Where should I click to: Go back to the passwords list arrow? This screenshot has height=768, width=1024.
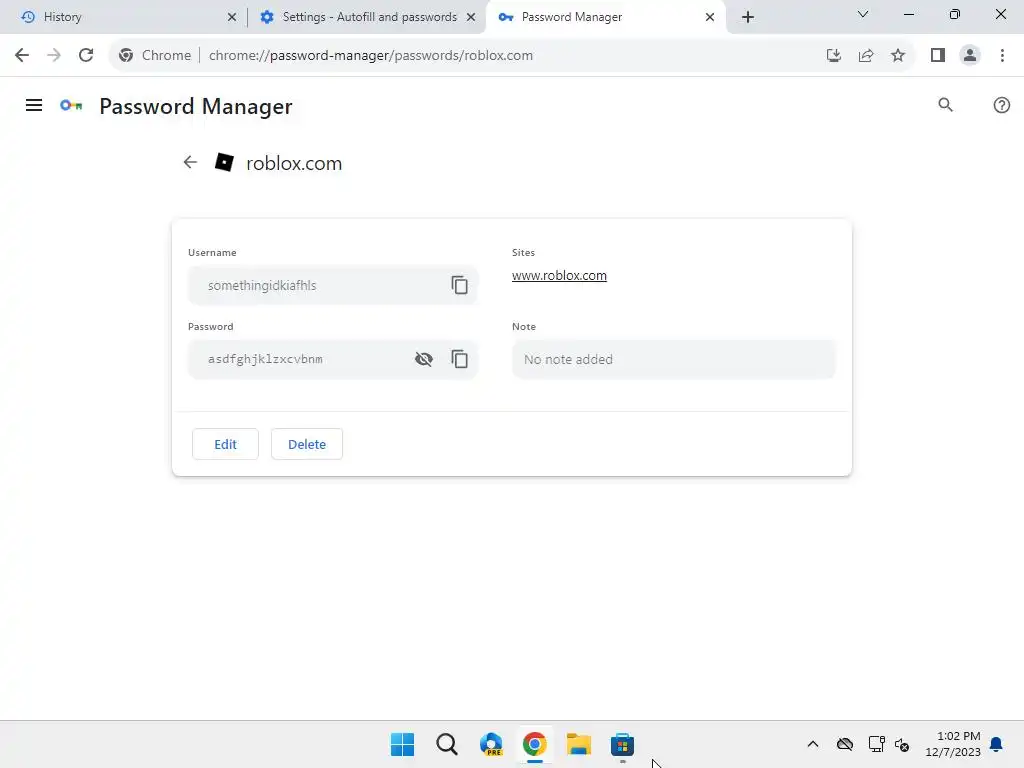(190, 162)
